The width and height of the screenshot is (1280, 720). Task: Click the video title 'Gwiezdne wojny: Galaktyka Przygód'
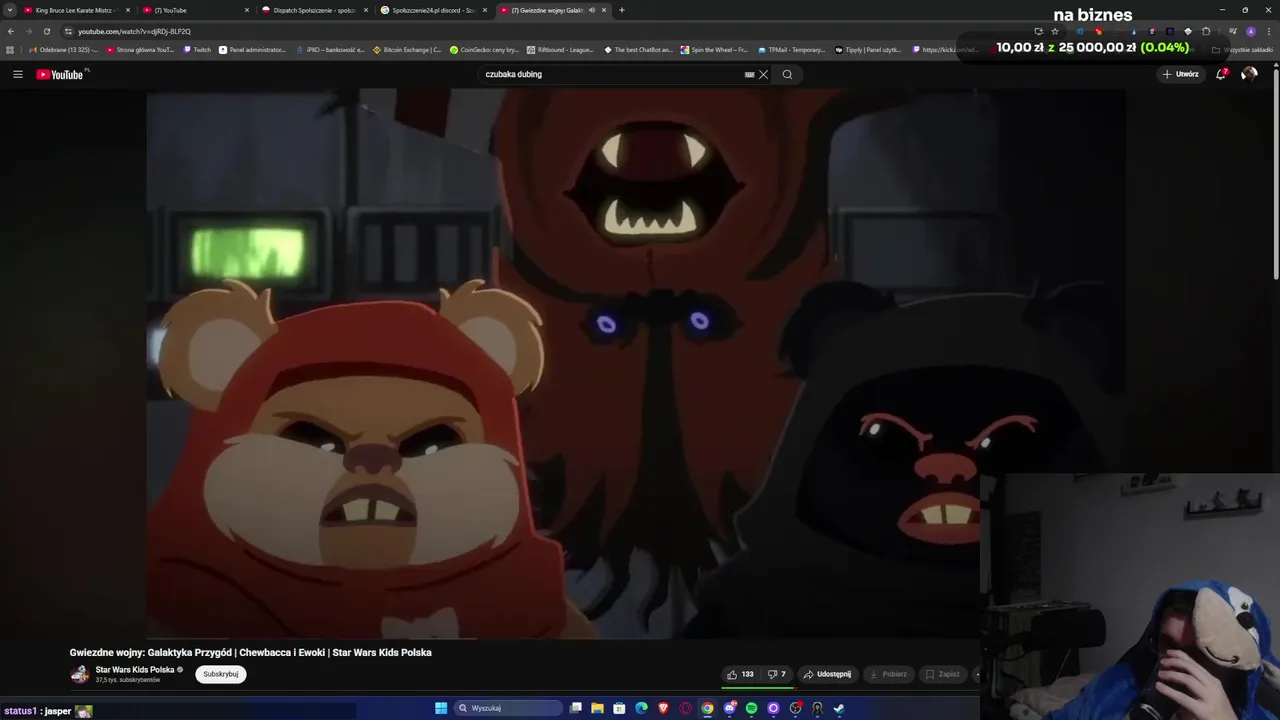(250, 652)
